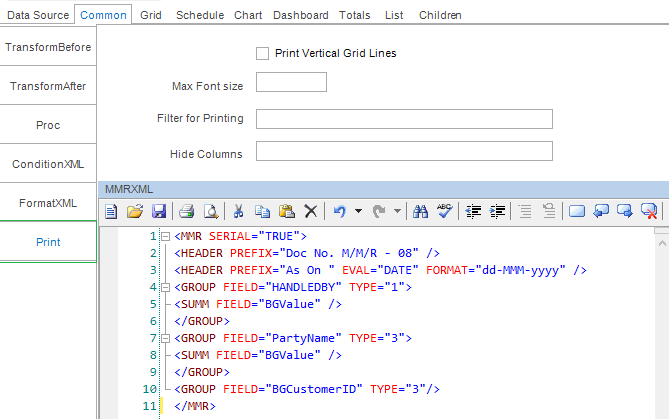The height and width of the screenshot is (419, 669).
Task: Click the 'HANDLEDBY' field value
Action: coord(303,288)
